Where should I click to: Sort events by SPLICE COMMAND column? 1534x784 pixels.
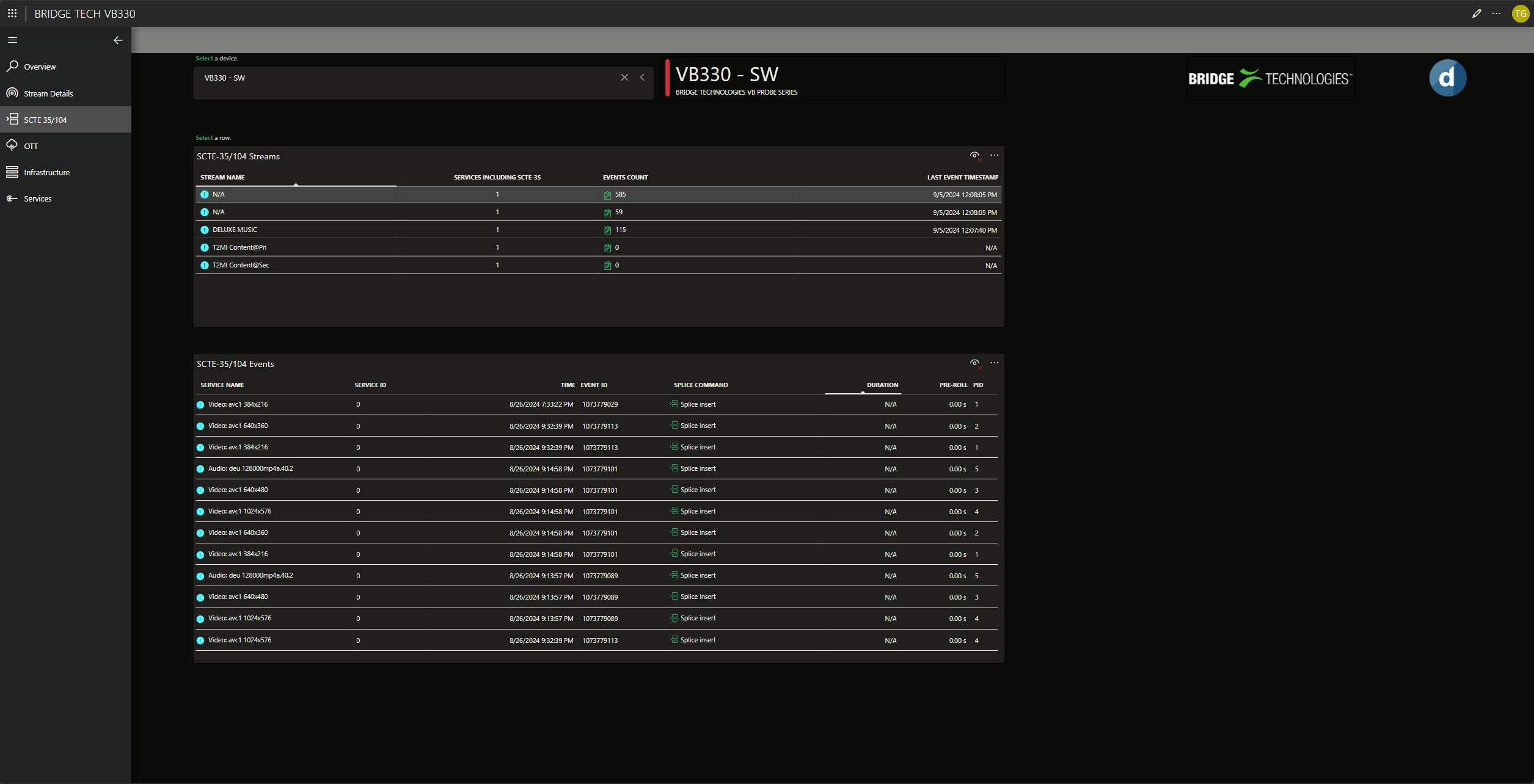pyautogui.click(x=701, y=385)
